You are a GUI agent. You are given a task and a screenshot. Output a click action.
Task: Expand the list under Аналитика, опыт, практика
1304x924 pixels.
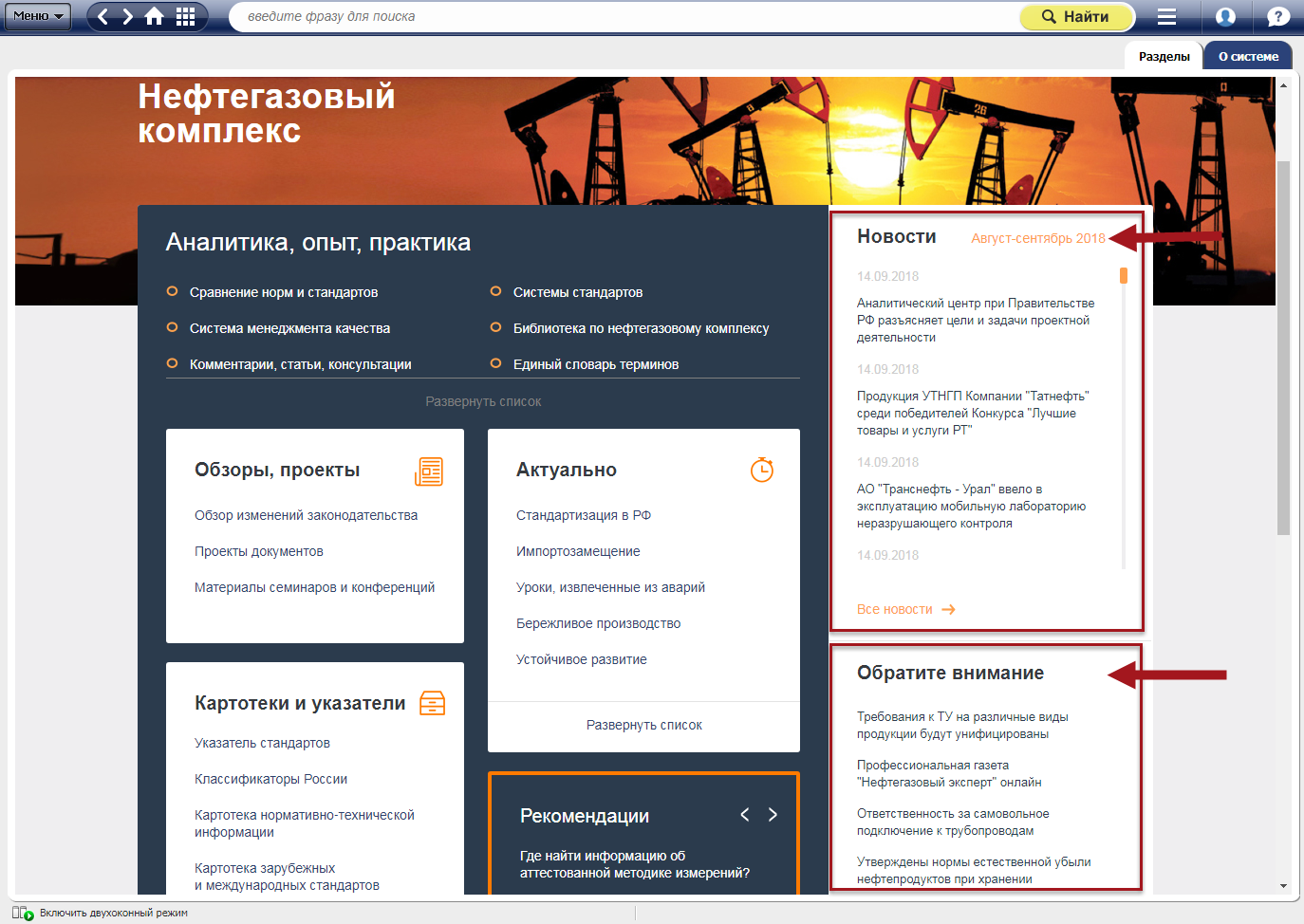[x=483, y=401]
